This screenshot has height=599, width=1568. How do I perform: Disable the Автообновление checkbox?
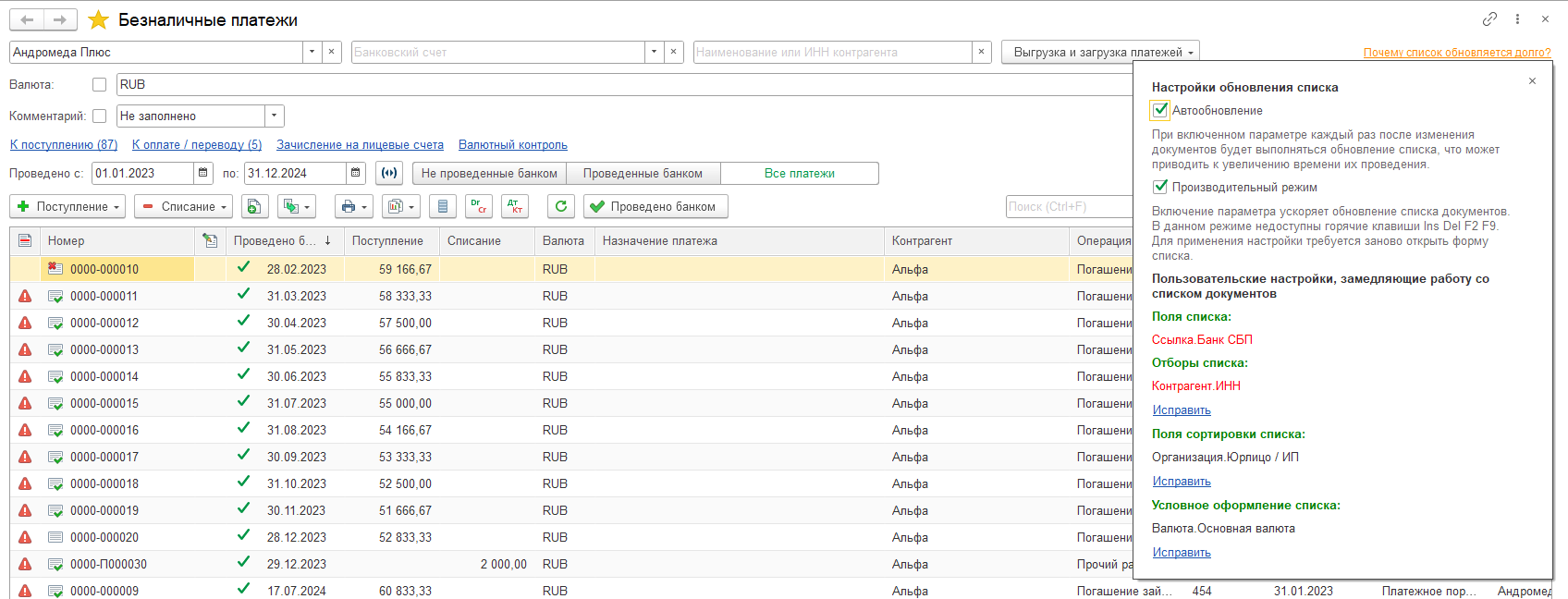[x=1160, y=111]
